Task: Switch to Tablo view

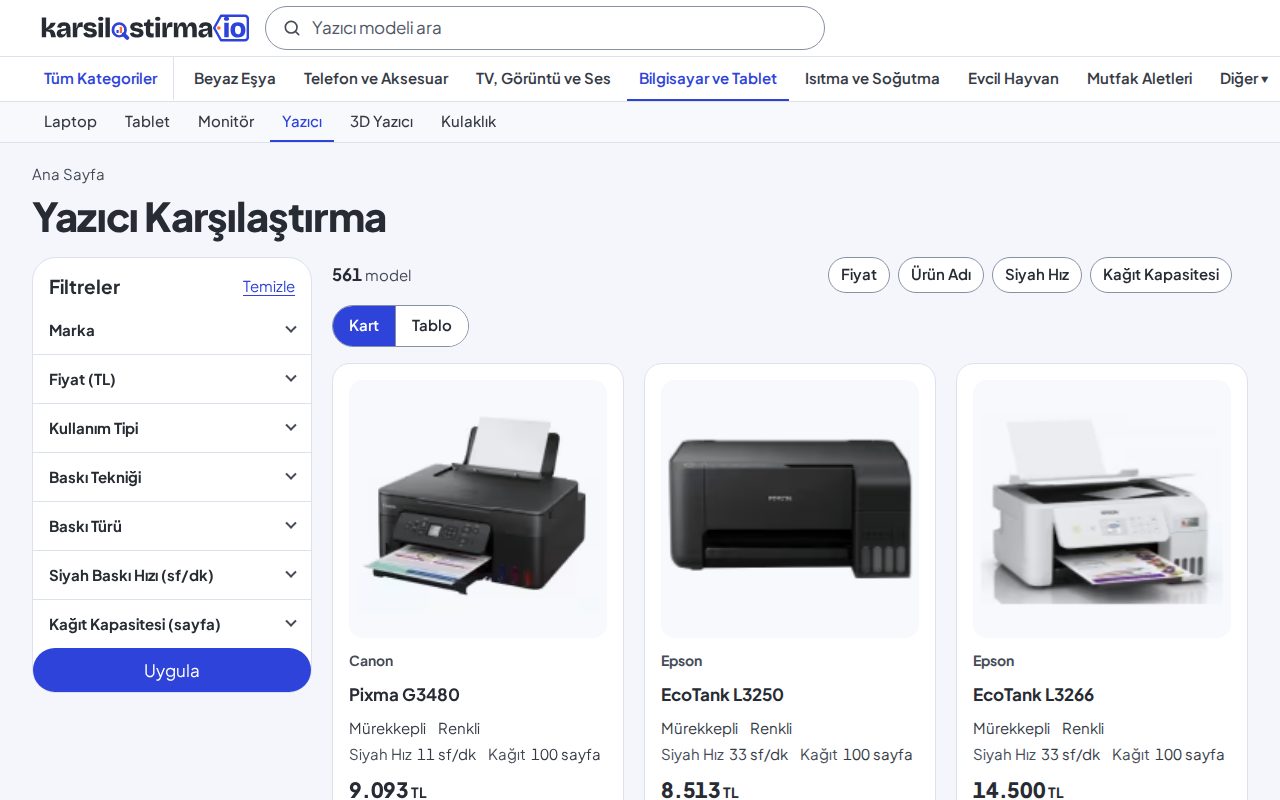Action: pyautogui.click(x=431, y=326)
